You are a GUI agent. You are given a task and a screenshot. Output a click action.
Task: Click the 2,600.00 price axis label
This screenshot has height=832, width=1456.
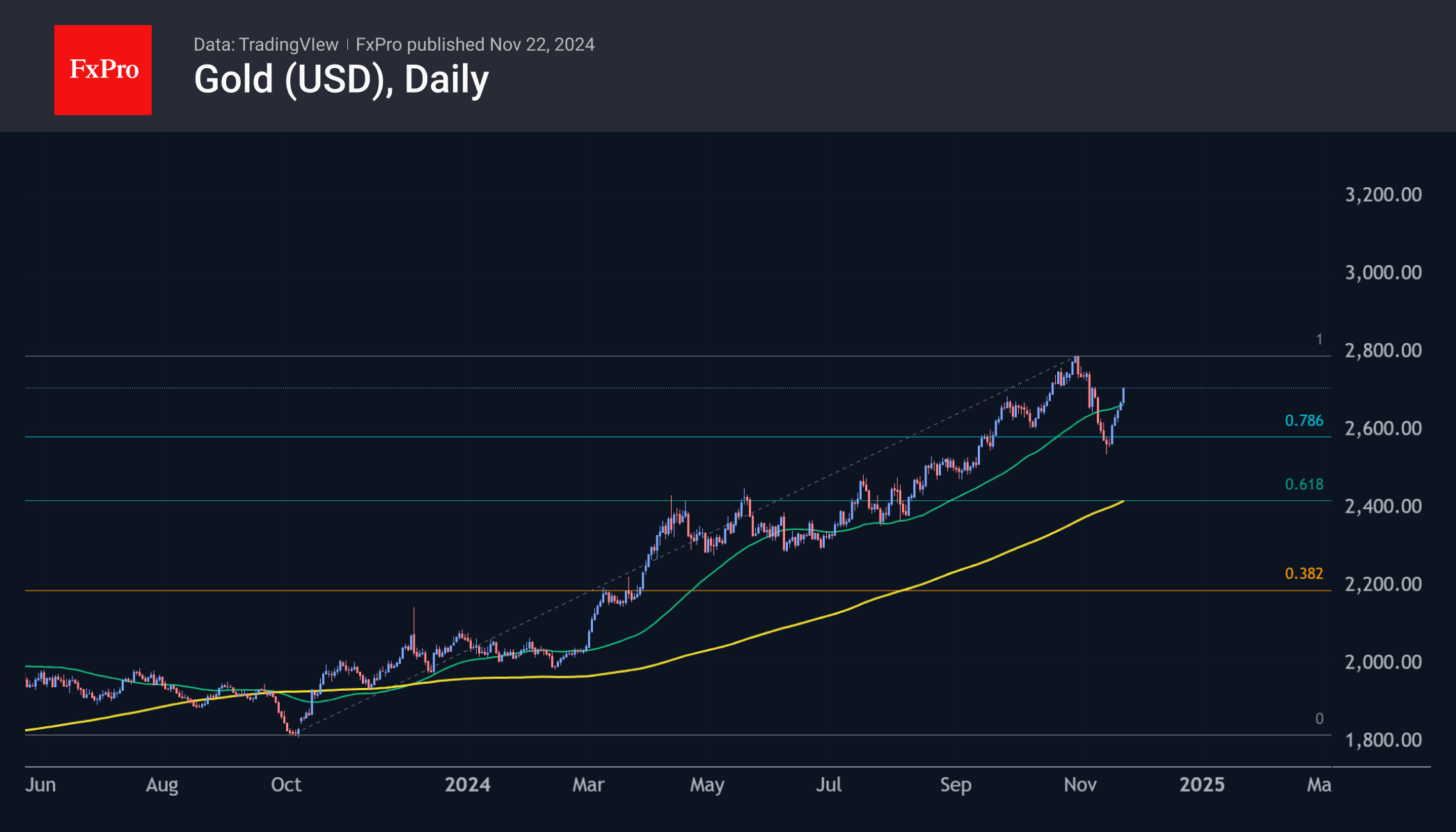tap(1383, 428)
